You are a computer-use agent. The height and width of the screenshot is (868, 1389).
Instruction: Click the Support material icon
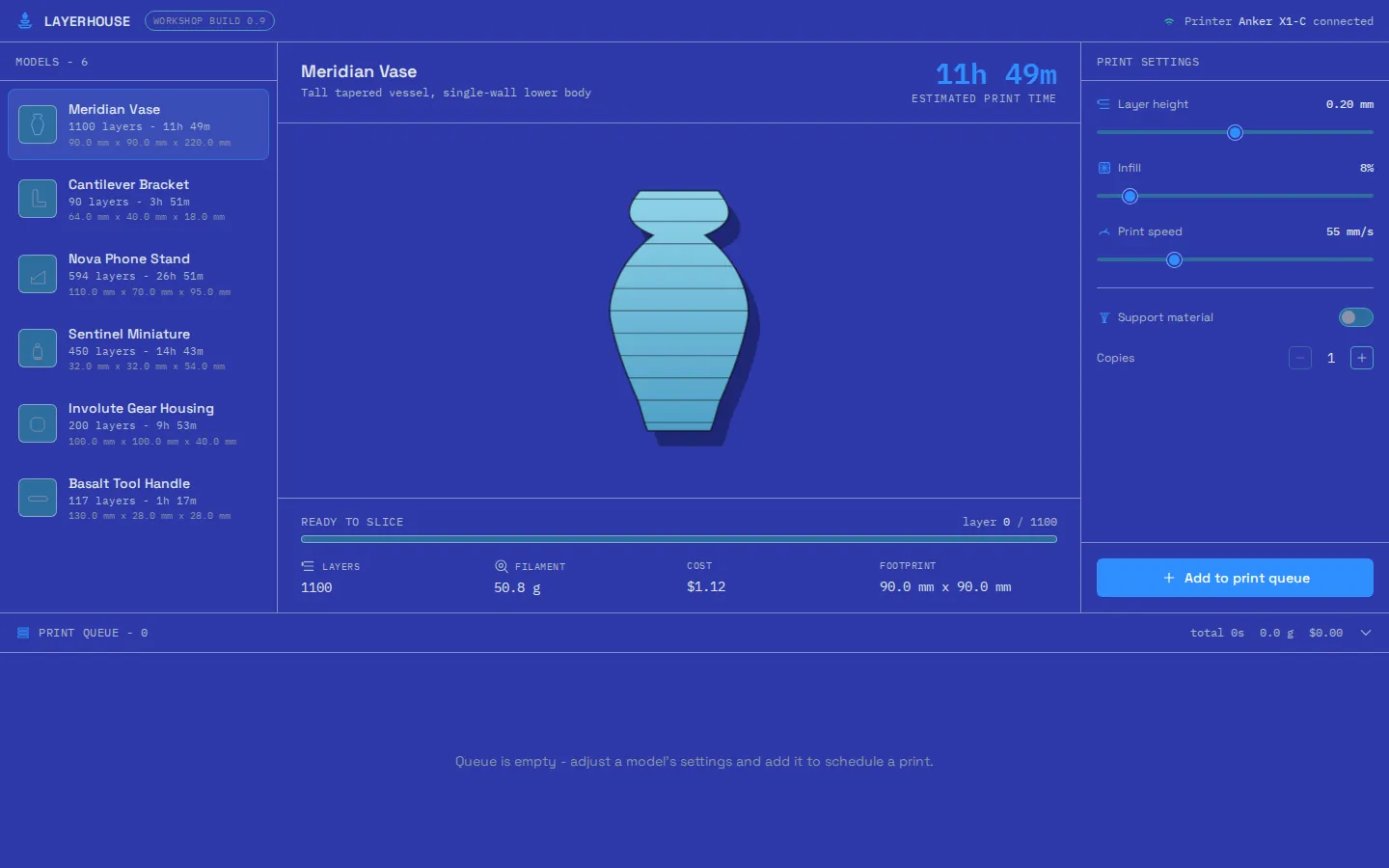pos(1103,317)
